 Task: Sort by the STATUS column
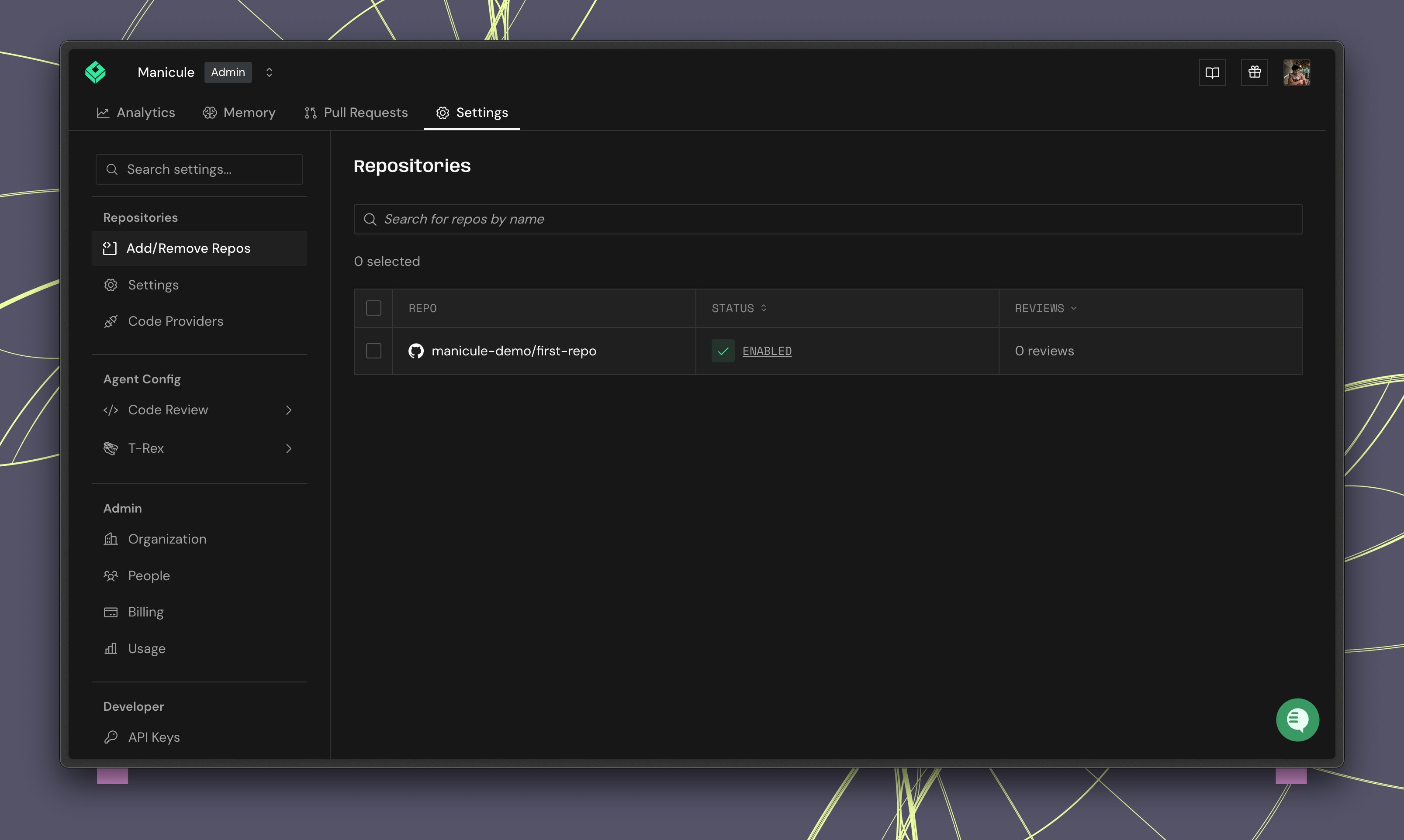pyautogui.click(x=739, y=308)
